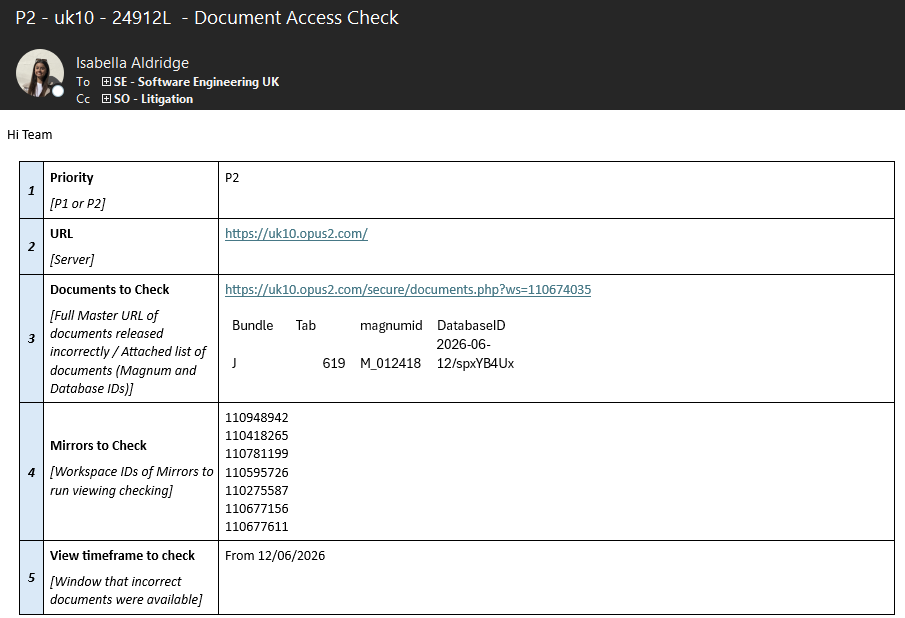
Task: Click the DatabaseID column header
Action: tap(471, 325)
